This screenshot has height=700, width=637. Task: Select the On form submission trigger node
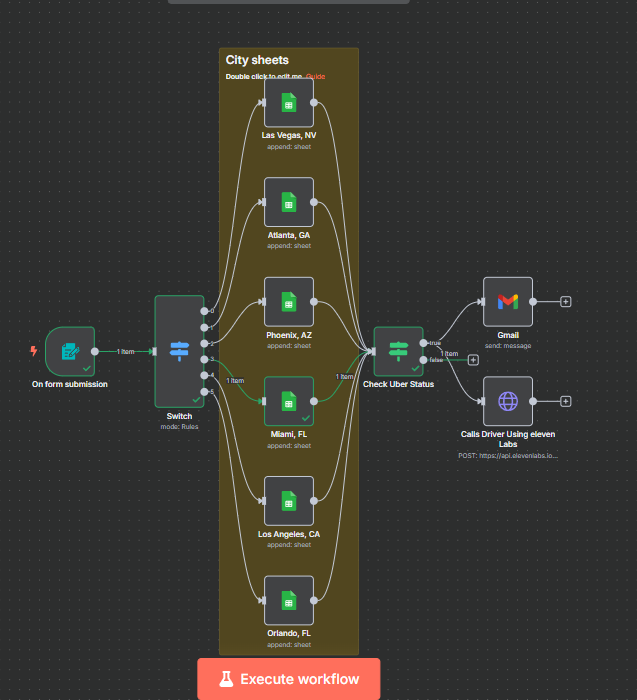[70, 351]
